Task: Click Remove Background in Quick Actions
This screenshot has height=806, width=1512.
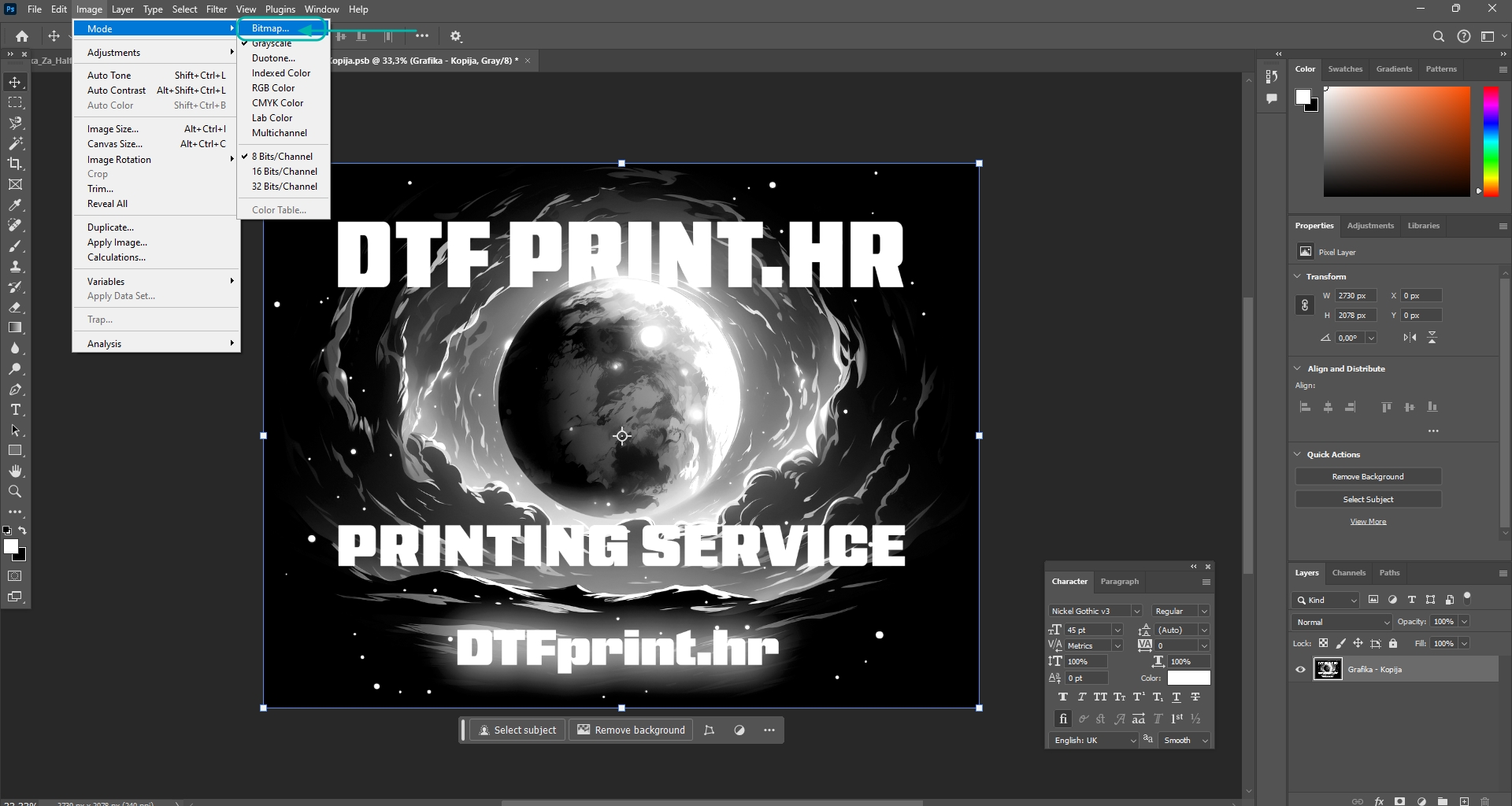Action: [1368, 477]
